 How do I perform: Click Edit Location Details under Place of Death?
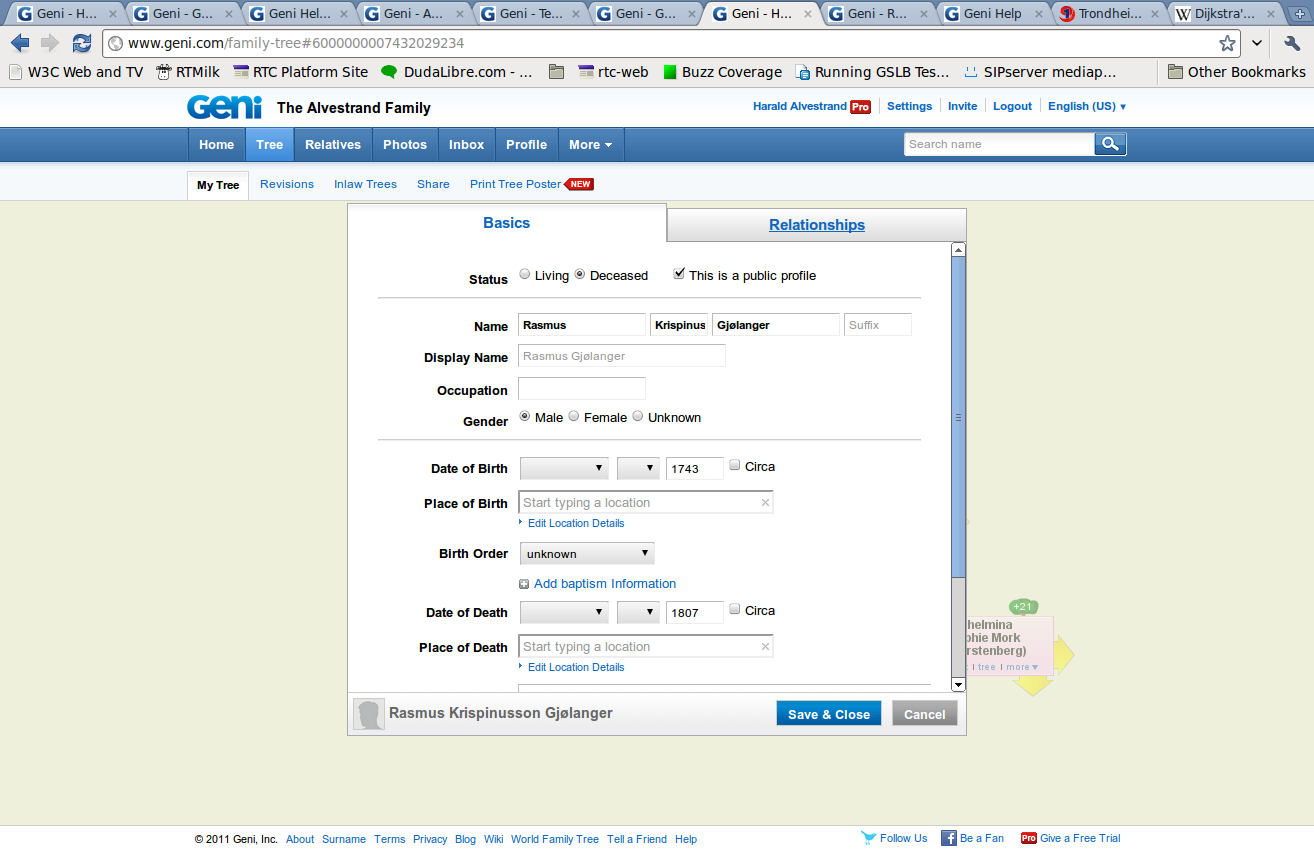[x=575, y=667]
